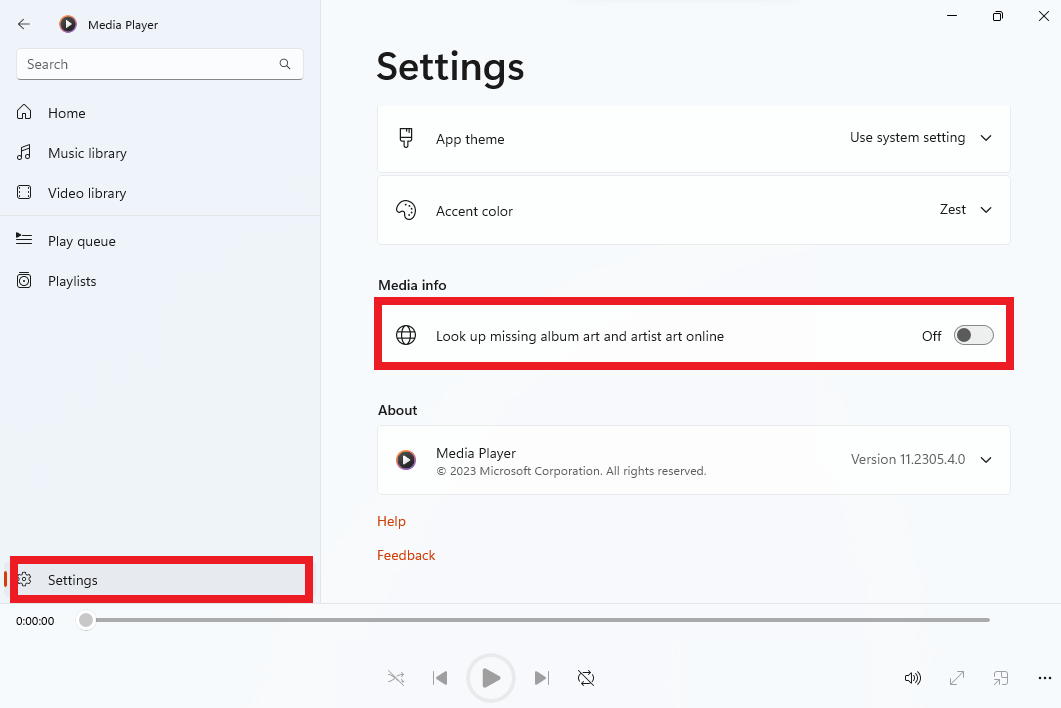This screenshot has height=708, width=1061.
Task: Open more options ellipsis menu
Action: point(1045,678)
